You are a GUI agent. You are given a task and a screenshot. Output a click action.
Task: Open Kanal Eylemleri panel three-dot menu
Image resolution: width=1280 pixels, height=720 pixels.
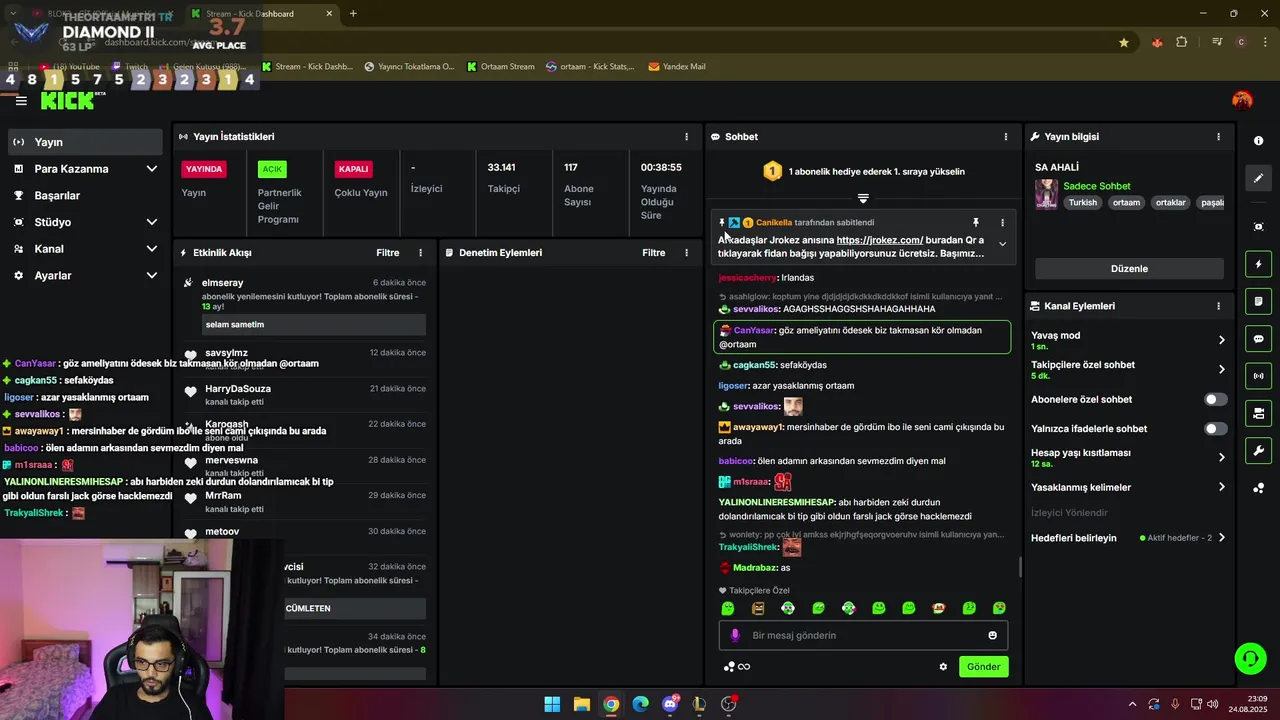click(1218, 306)
